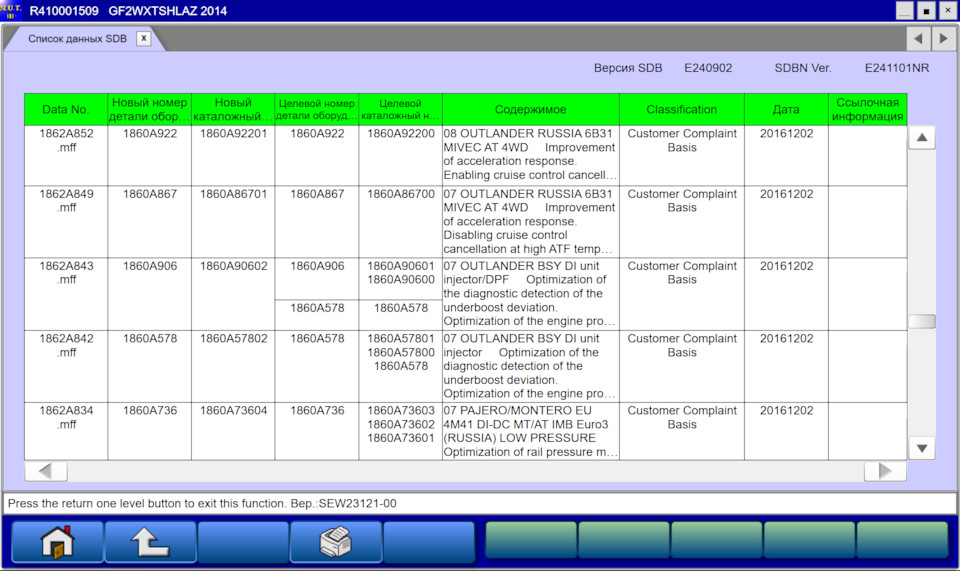Screen dimensions: 960x571
Task: Click the Data No. column header
Action: pos(66,110)
